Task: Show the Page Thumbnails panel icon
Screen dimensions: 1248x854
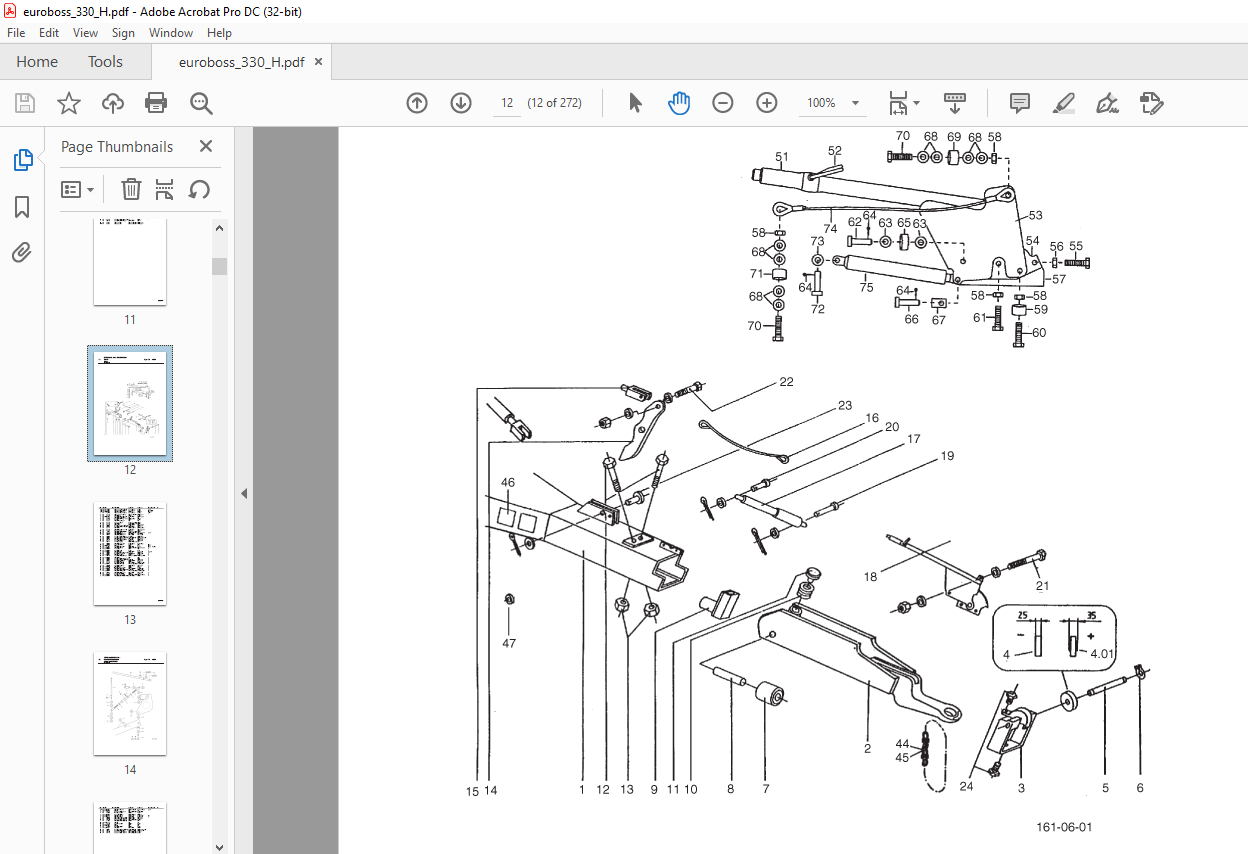Action: click(22, 160)
